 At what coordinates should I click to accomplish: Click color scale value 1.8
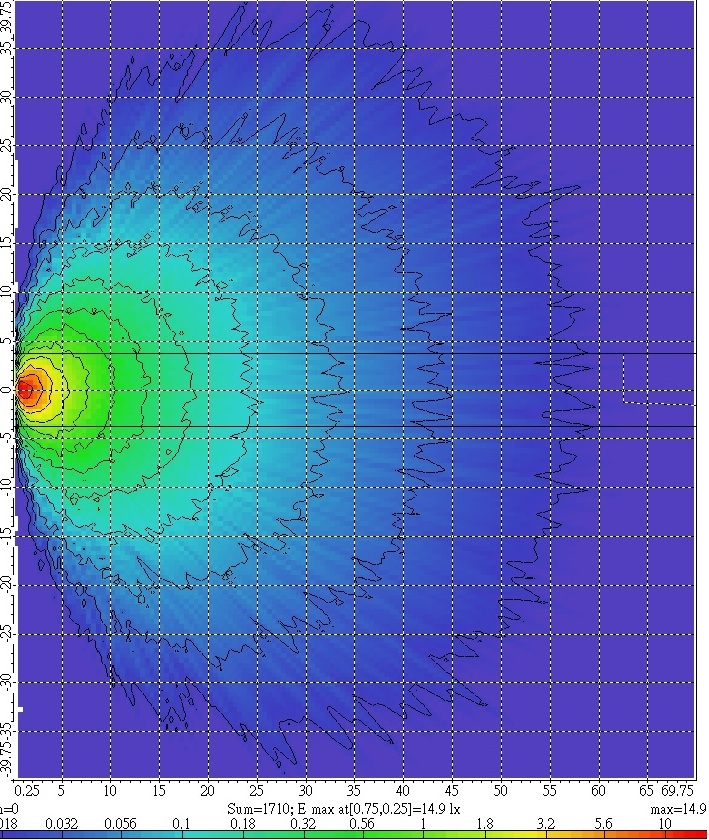[x=484, y=823]
